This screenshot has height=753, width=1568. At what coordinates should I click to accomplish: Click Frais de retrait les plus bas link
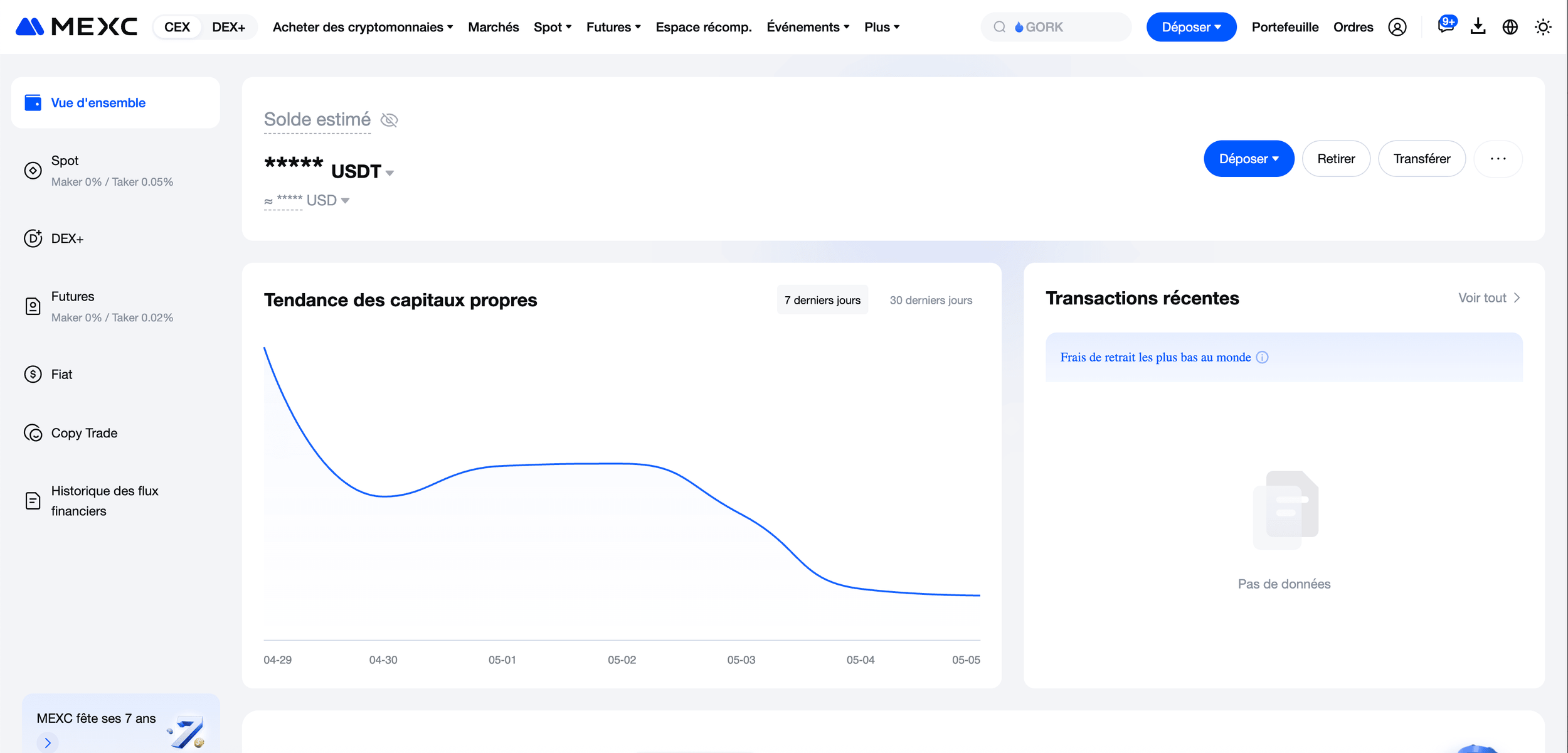tap(1155, 357)
